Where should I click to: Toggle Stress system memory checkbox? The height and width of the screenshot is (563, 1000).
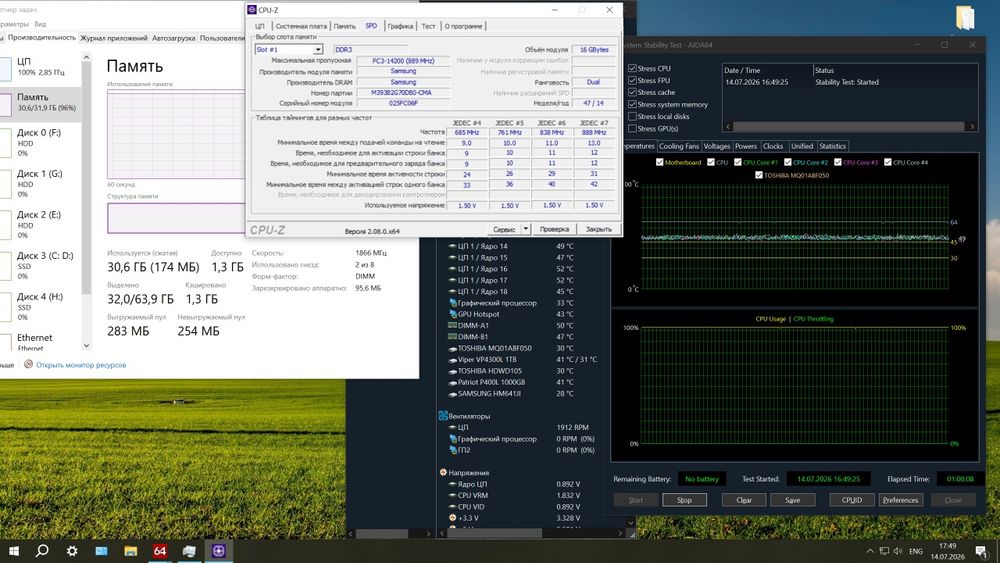point(632,104)
